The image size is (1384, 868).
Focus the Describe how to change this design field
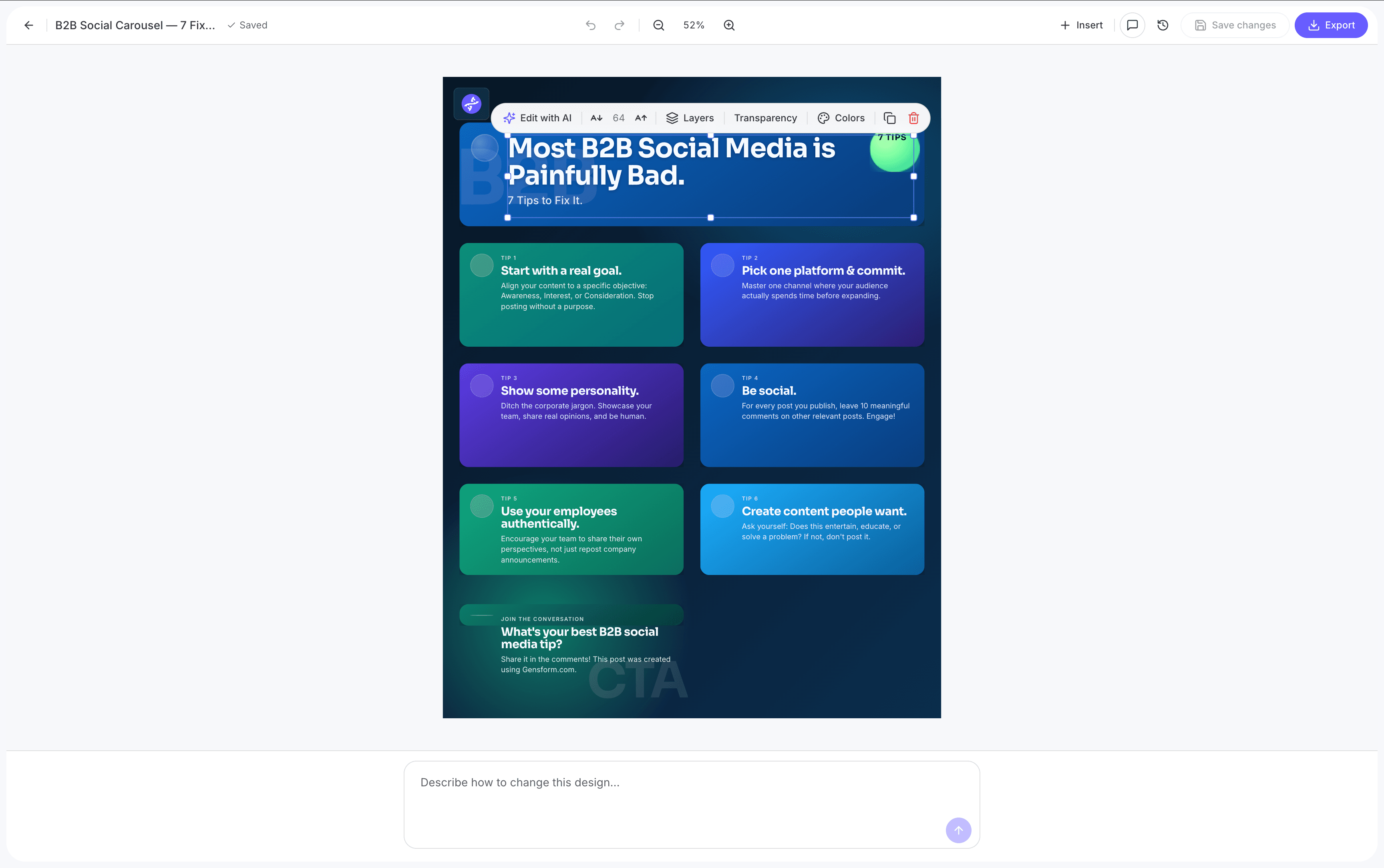692,804
